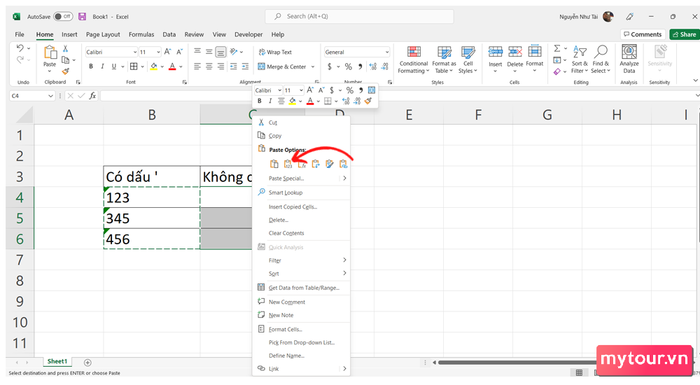Click the Format Painter icon in ribbon Clipboard
700x385 pixels.
(x=66, y=71)
